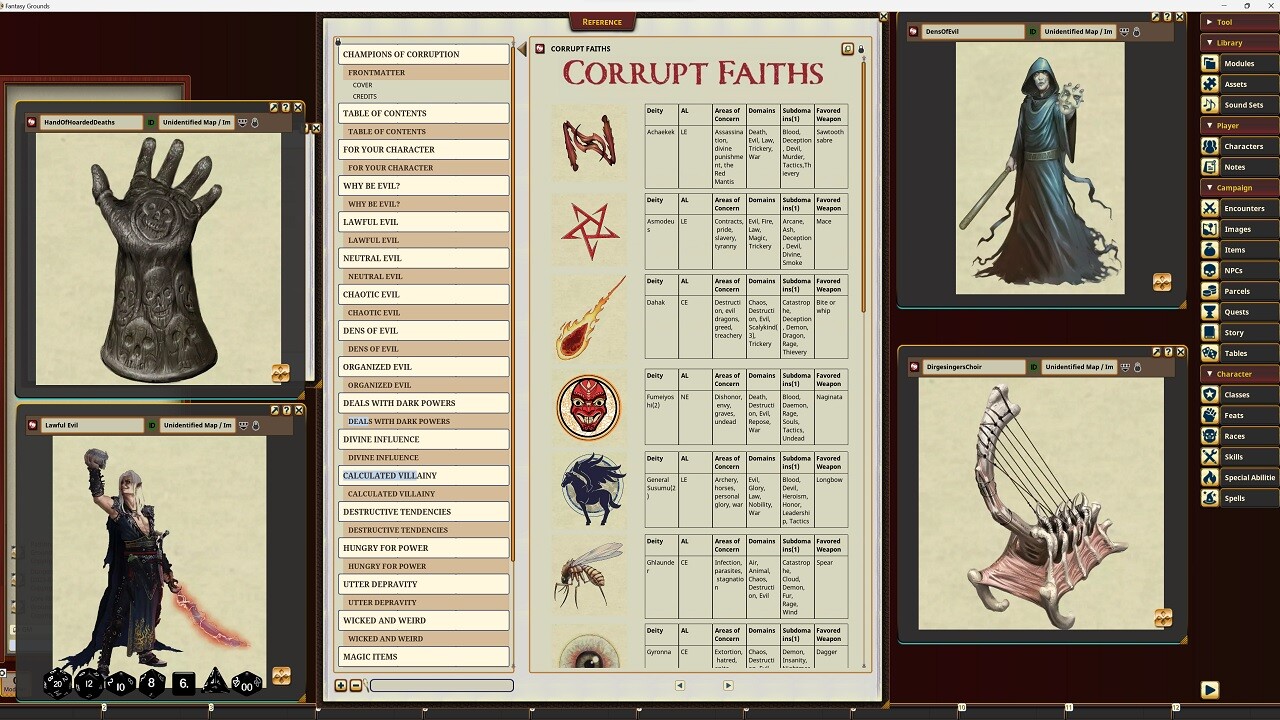Toggle the lock icon on the Corrupt Faiths window
The image size is (1280, 720).
[861, 48]
